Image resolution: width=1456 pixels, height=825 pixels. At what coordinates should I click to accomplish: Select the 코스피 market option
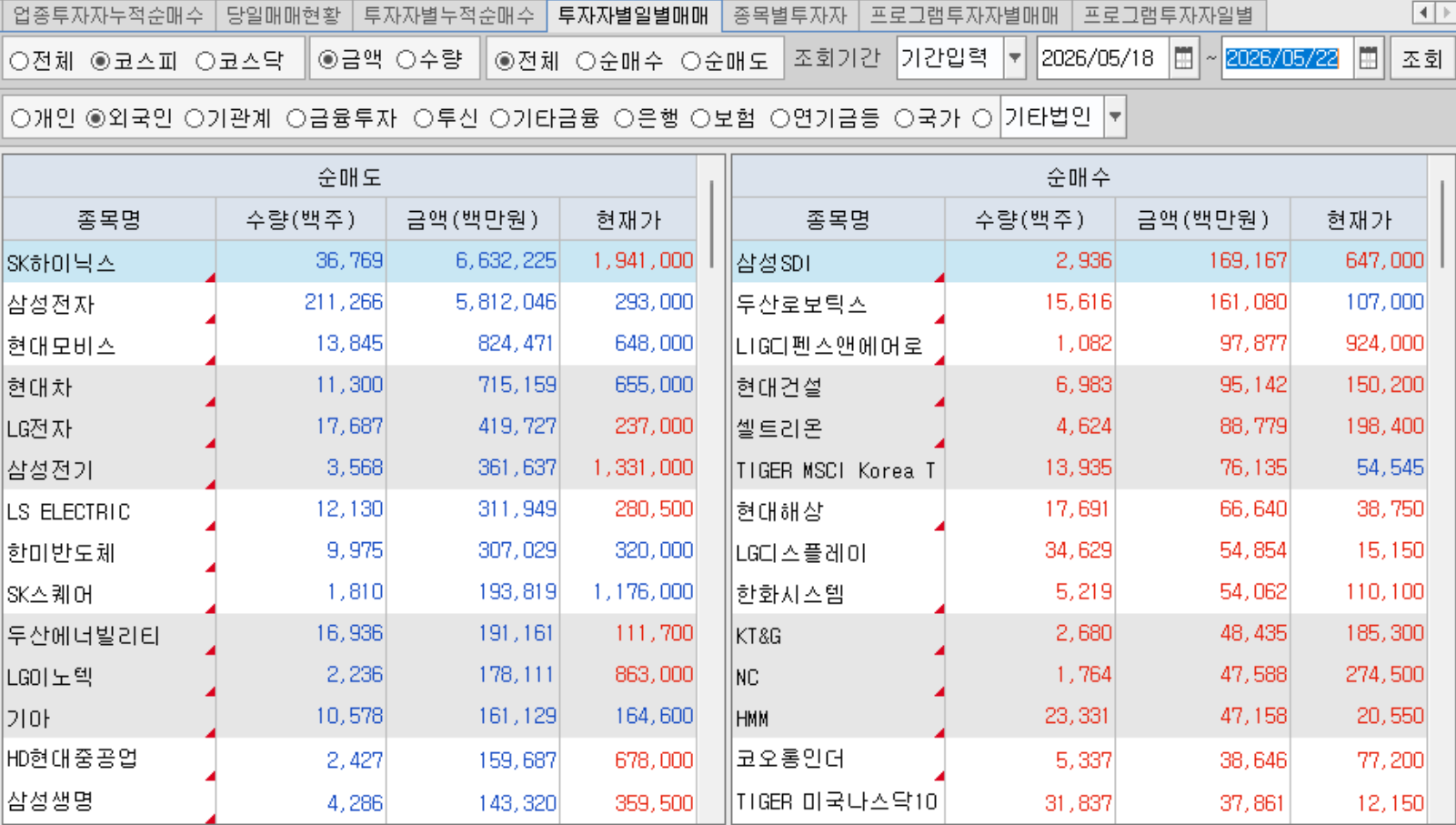click(100, 62)
